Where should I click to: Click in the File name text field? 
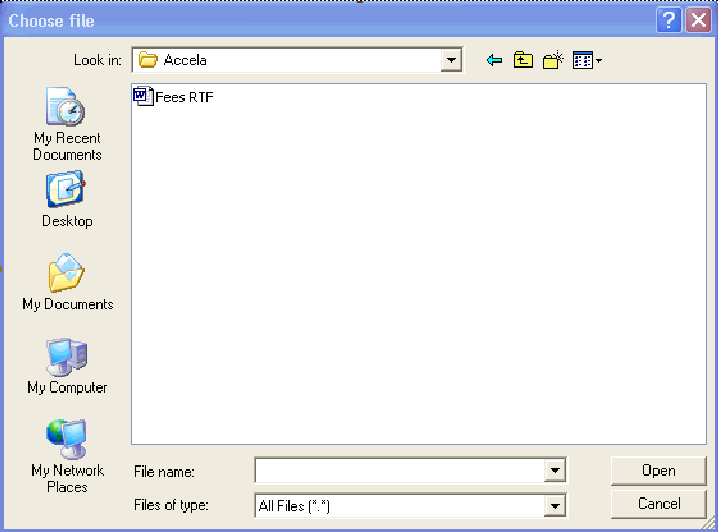400,471
